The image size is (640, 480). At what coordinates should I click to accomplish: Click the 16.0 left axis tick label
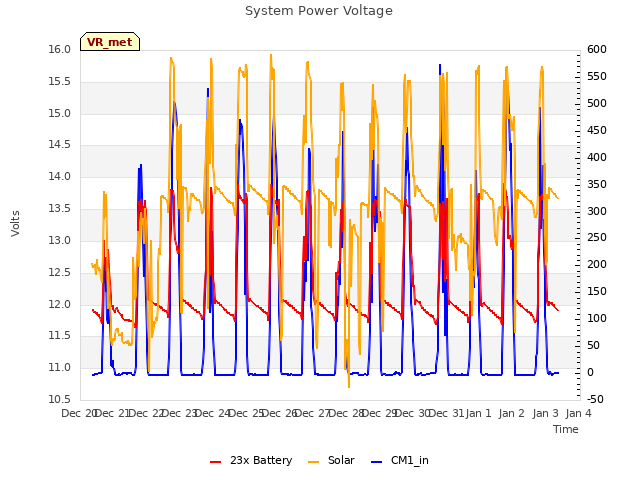click(60, 50)
